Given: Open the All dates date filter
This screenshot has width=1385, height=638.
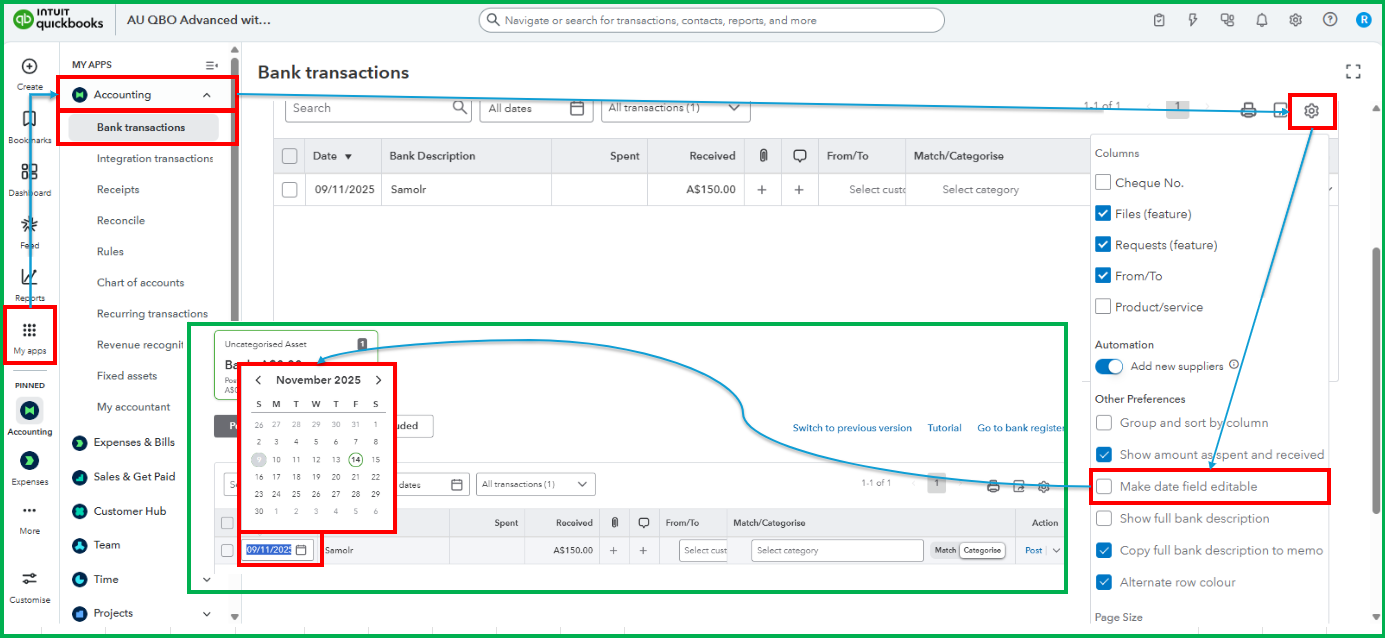Looking at the screenshot, I should [536, 108].
